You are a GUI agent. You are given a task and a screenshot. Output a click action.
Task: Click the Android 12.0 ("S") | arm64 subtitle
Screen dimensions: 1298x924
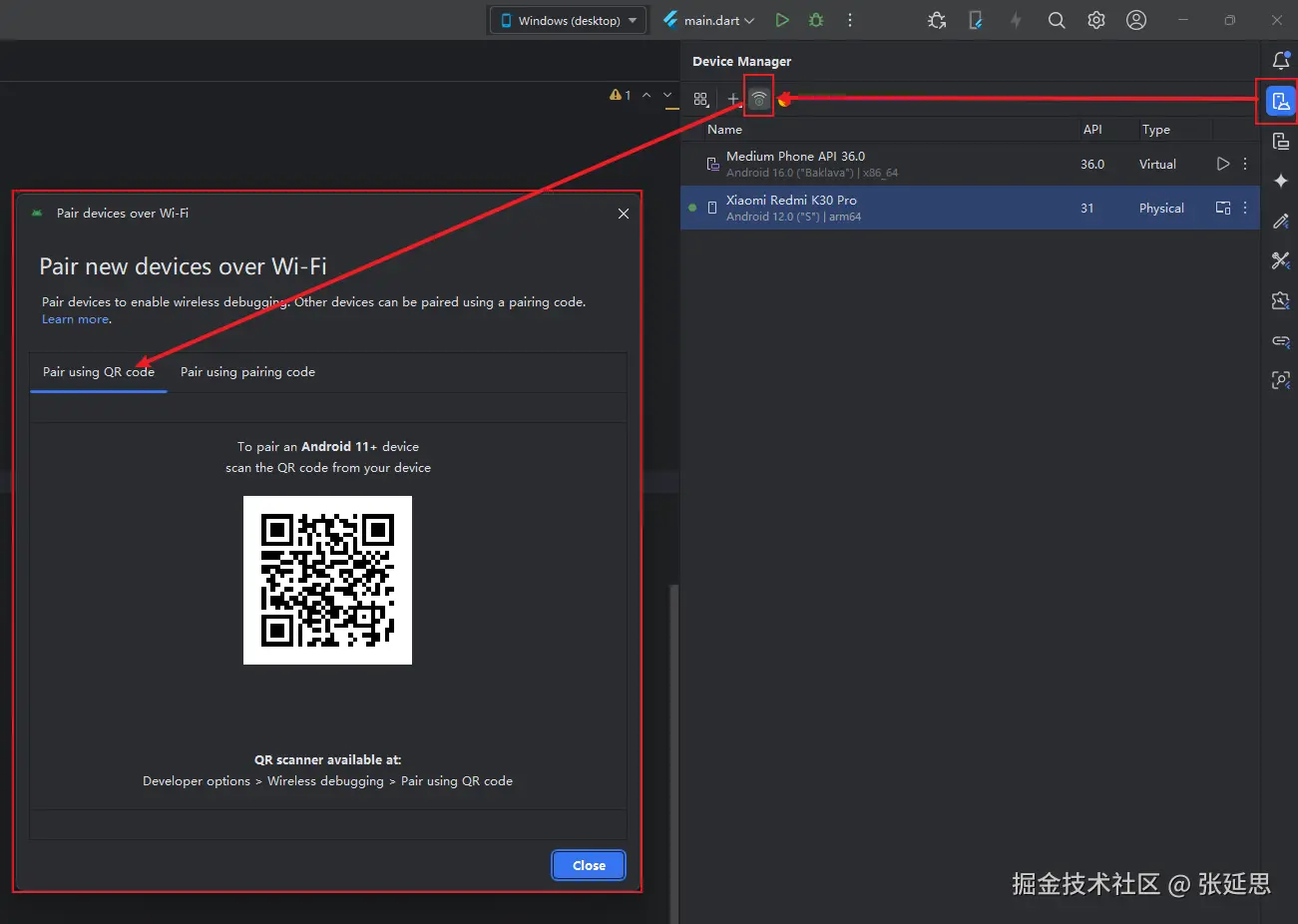[793, 217]
